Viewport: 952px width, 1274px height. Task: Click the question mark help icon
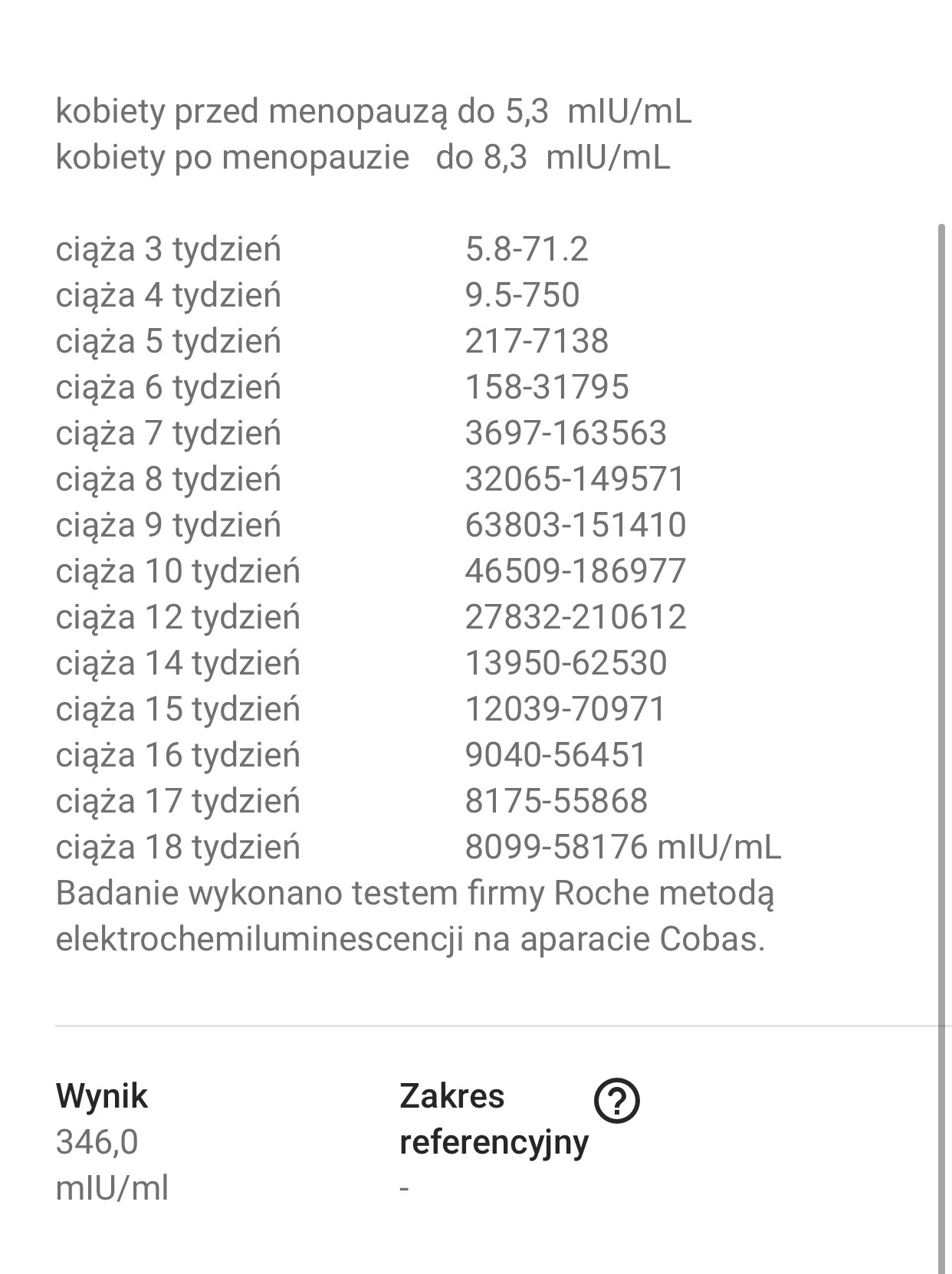click(x=616, y=1102)
